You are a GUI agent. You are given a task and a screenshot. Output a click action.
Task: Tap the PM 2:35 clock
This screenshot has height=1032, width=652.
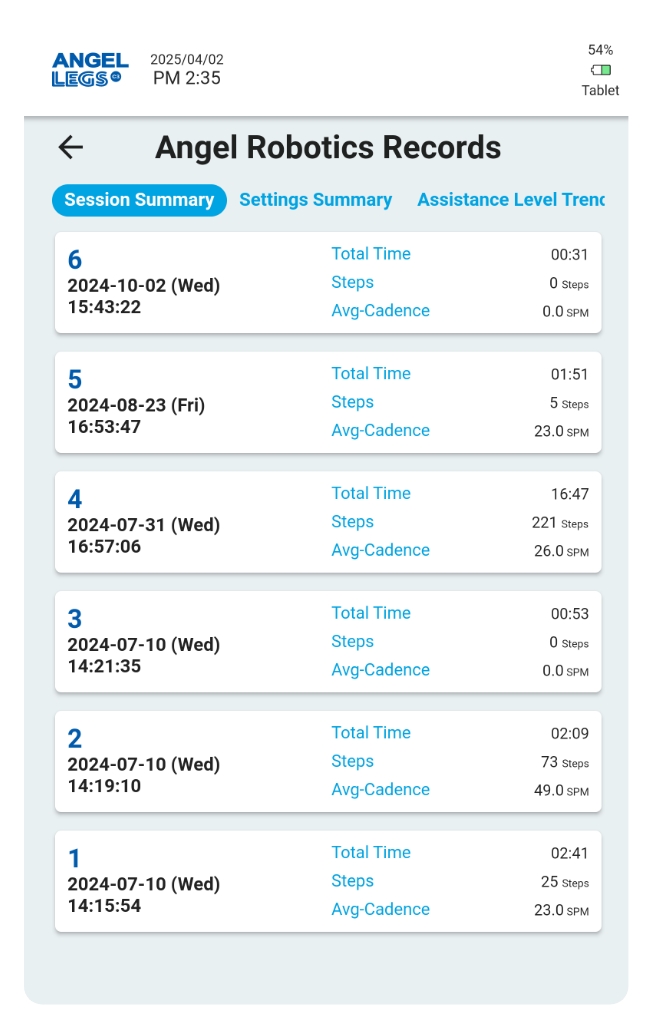(187, 78)
